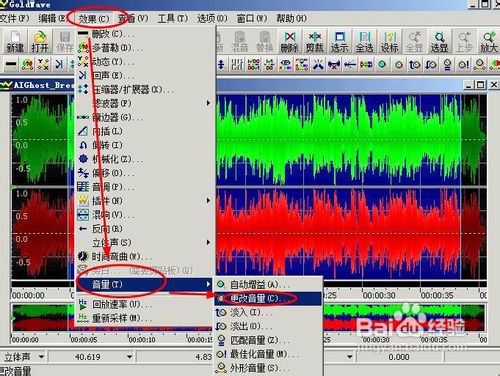Choose 音调(P) effect from menu
Image resolution: width=500 pixels, height=376 pixels.
(144, 187)
